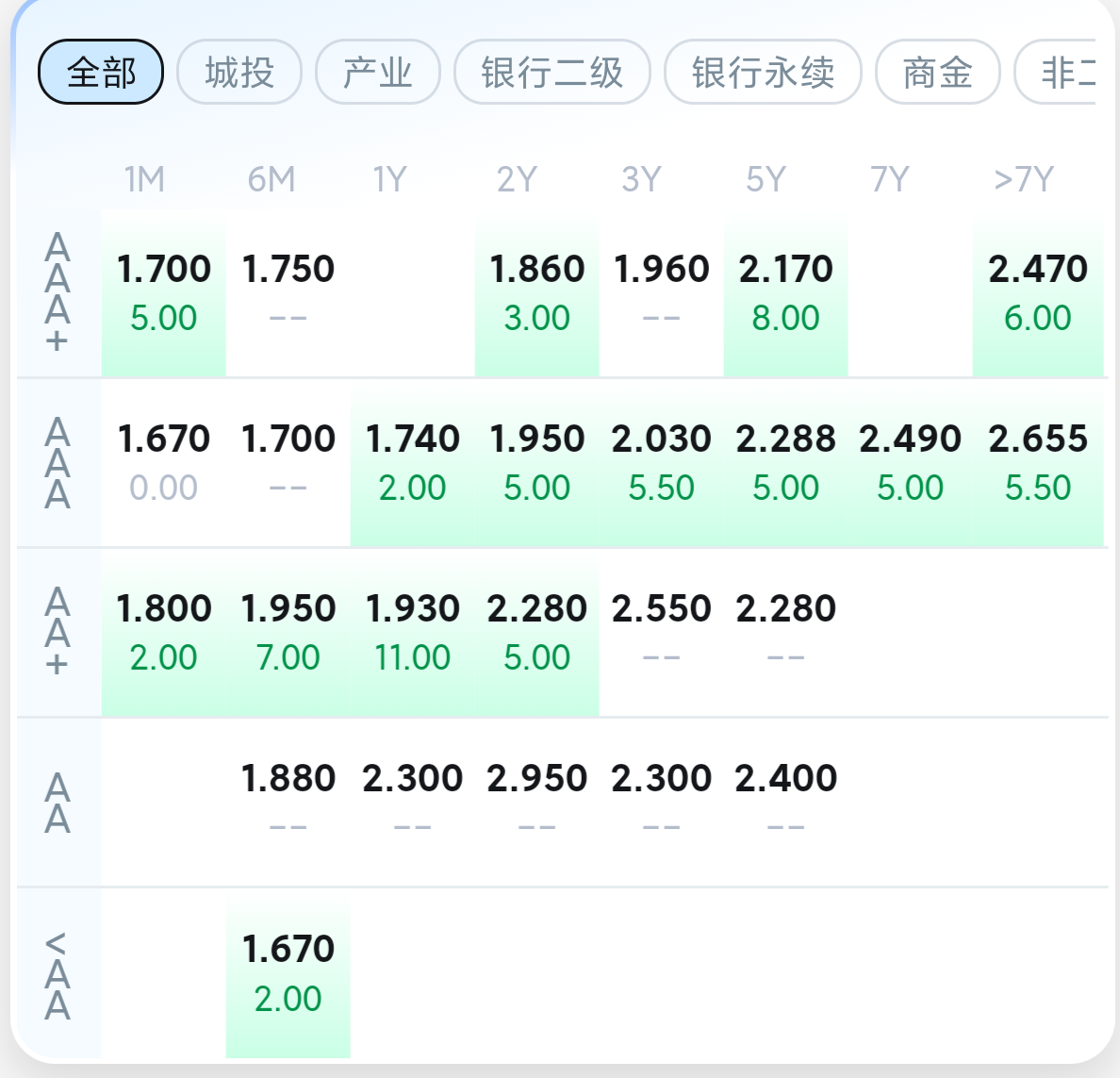Open the AAA 5Y yield 2.288
Screen dimensions: 1120x1078
tap(785, 462)
